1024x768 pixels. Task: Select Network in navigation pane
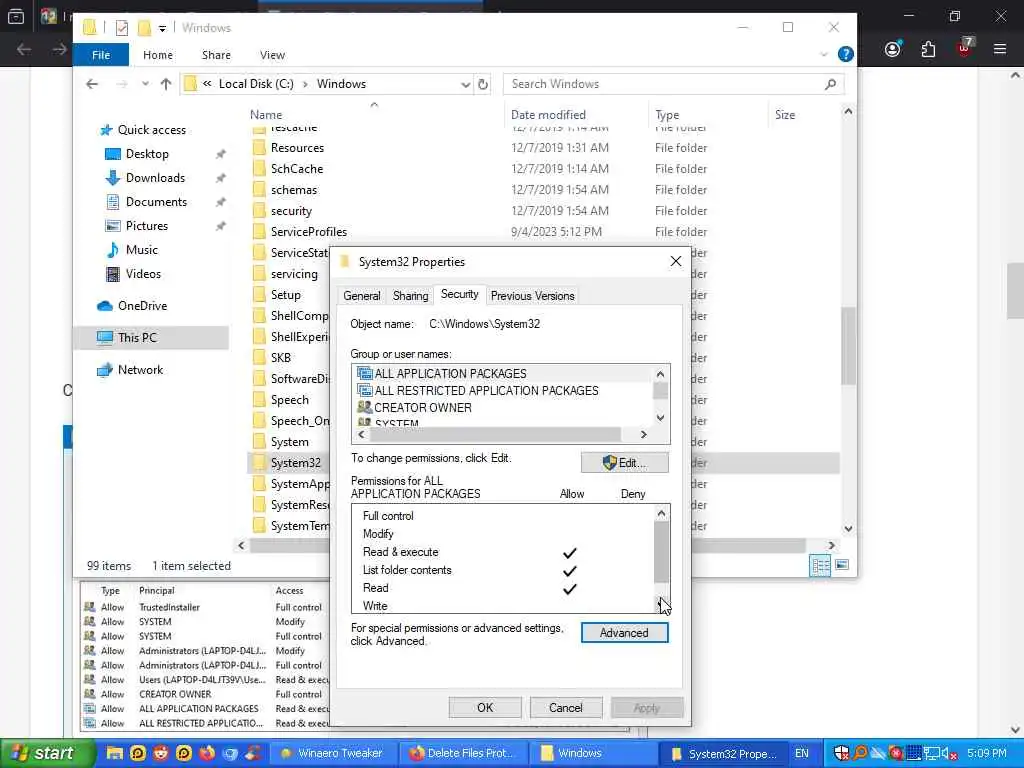(140, 370)
